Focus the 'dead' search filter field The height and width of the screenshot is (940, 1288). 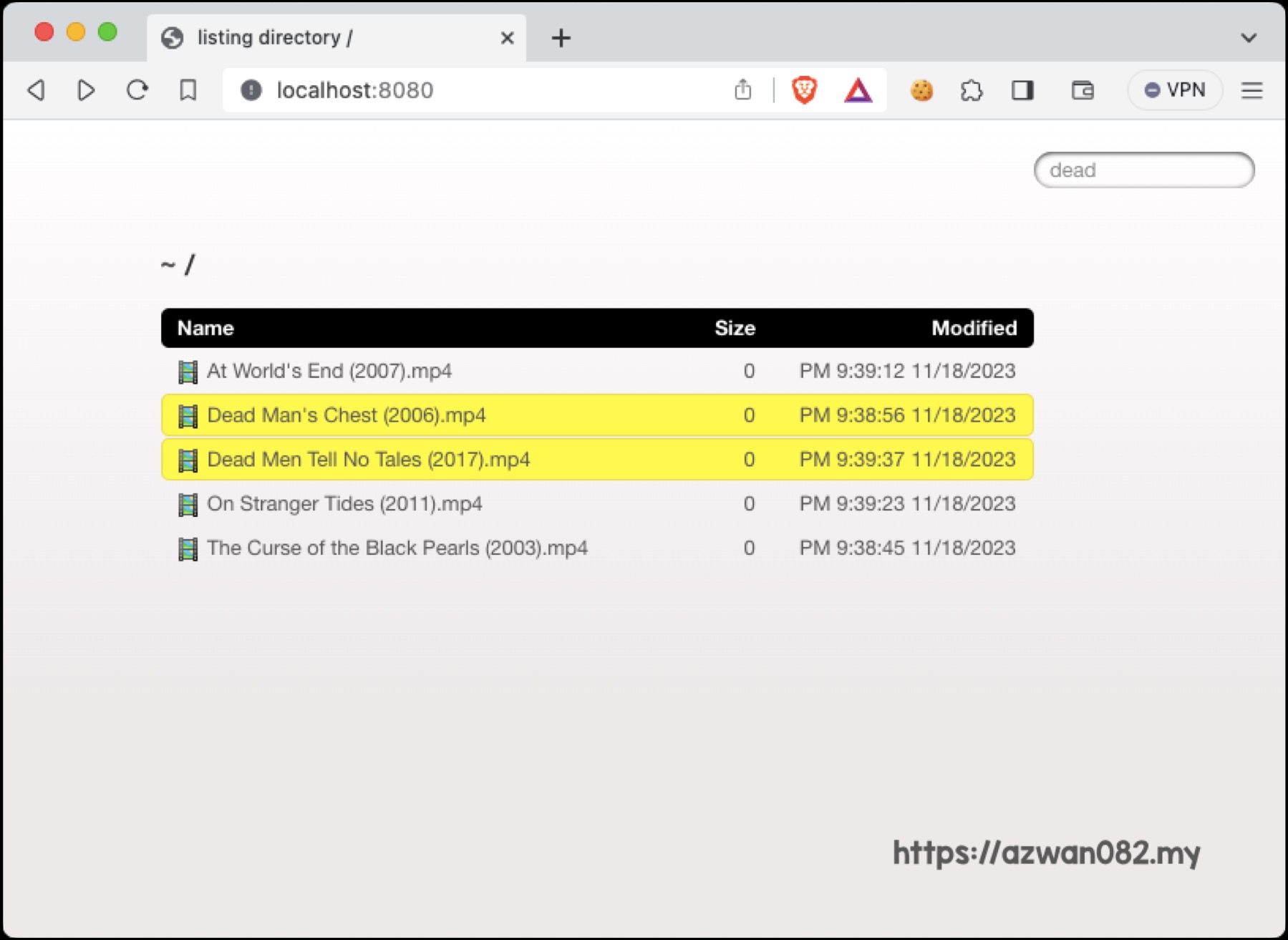point(1144,170)
